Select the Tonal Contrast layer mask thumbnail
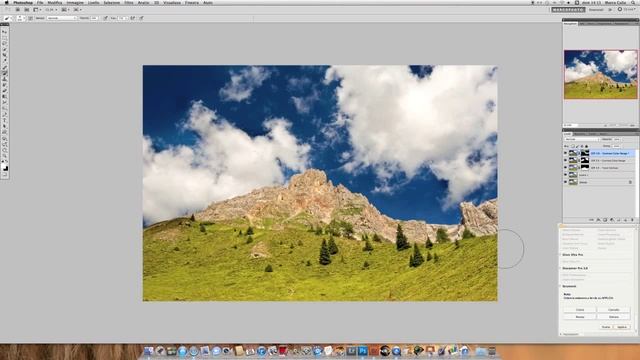 point(585,167)
